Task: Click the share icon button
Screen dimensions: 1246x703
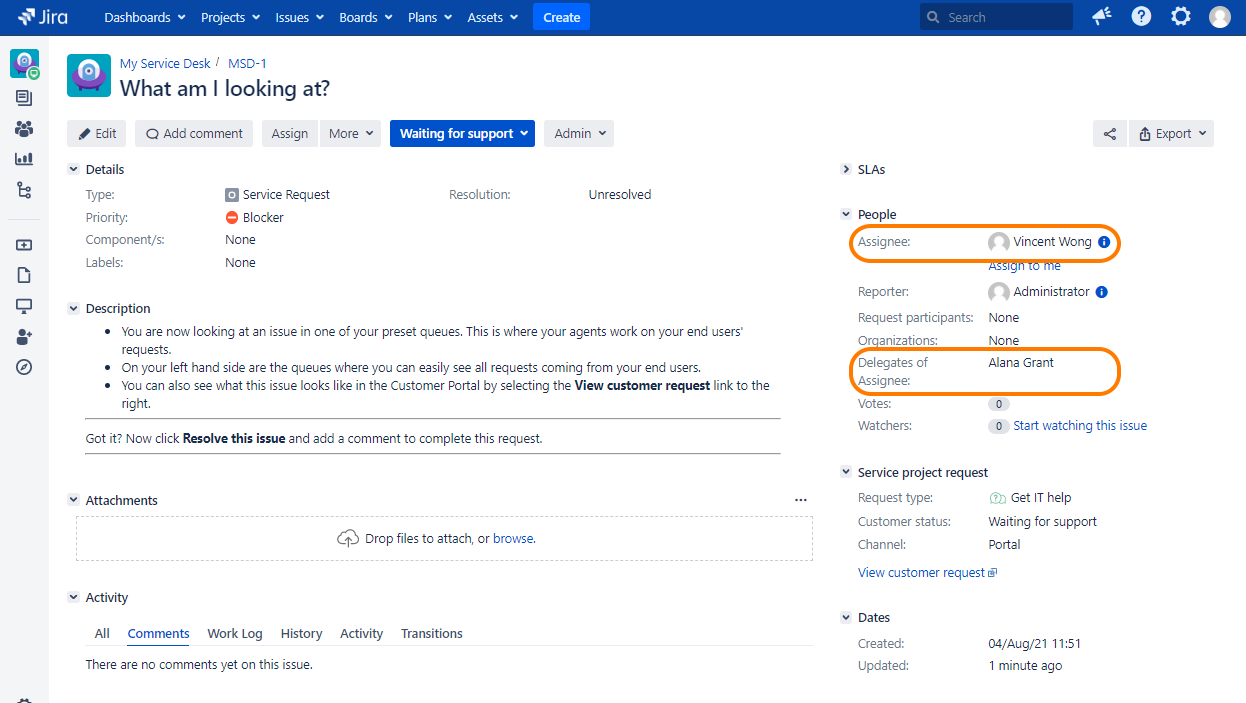Action: click(1109, 134)
